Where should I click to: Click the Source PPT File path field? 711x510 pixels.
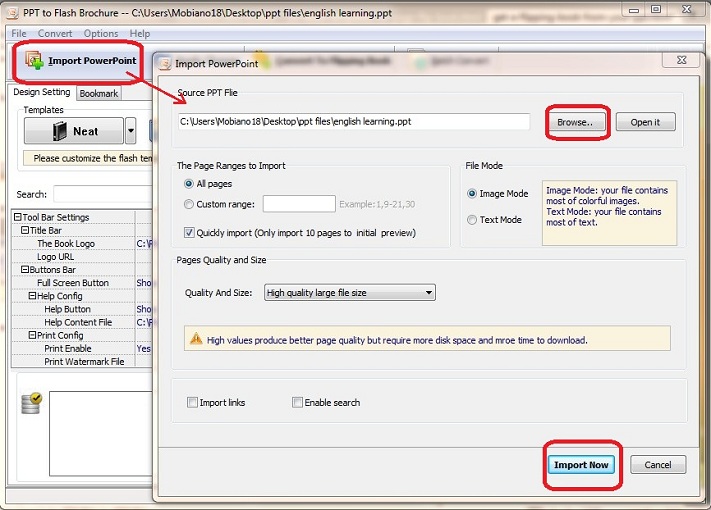[354, 121]
